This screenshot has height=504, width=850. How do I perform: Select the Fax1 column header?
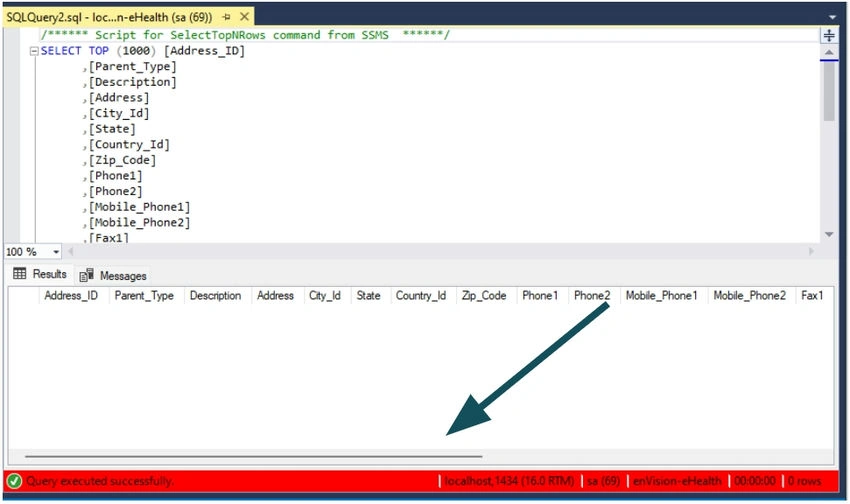813,296
